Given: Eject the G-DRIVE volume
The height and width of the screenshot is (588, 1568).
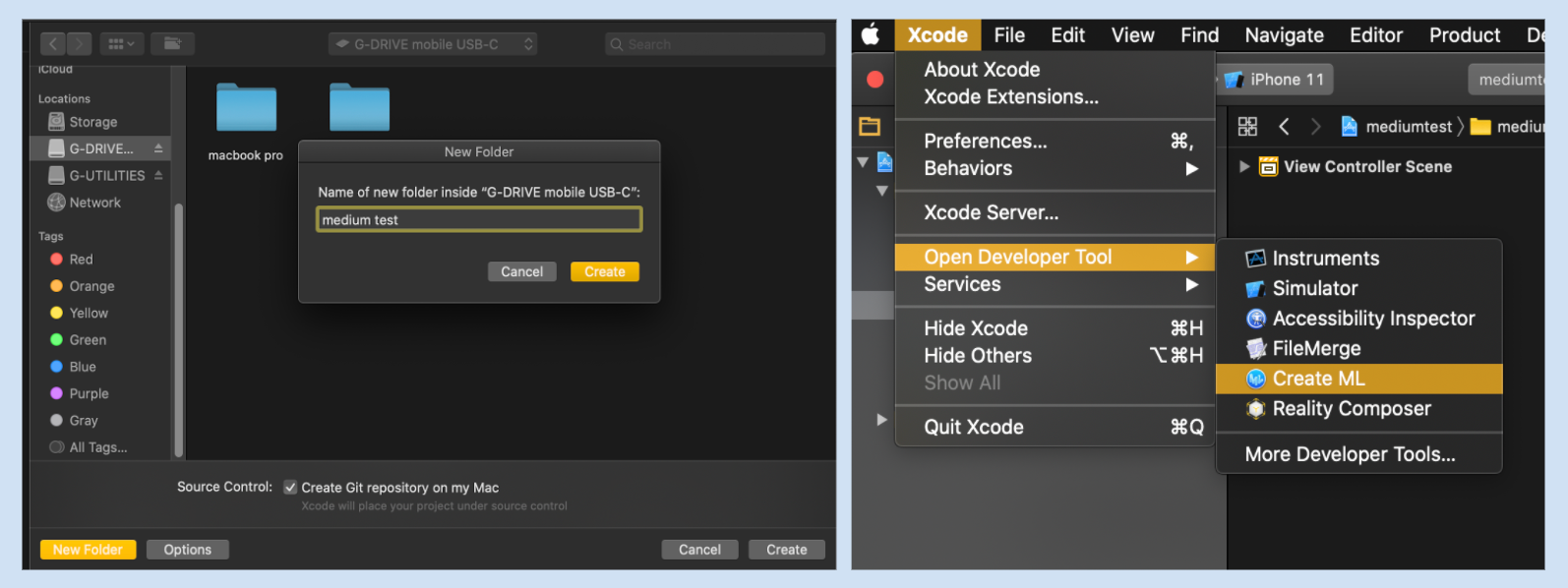Looking at the screenshot, I should click(x=158, y=148).
